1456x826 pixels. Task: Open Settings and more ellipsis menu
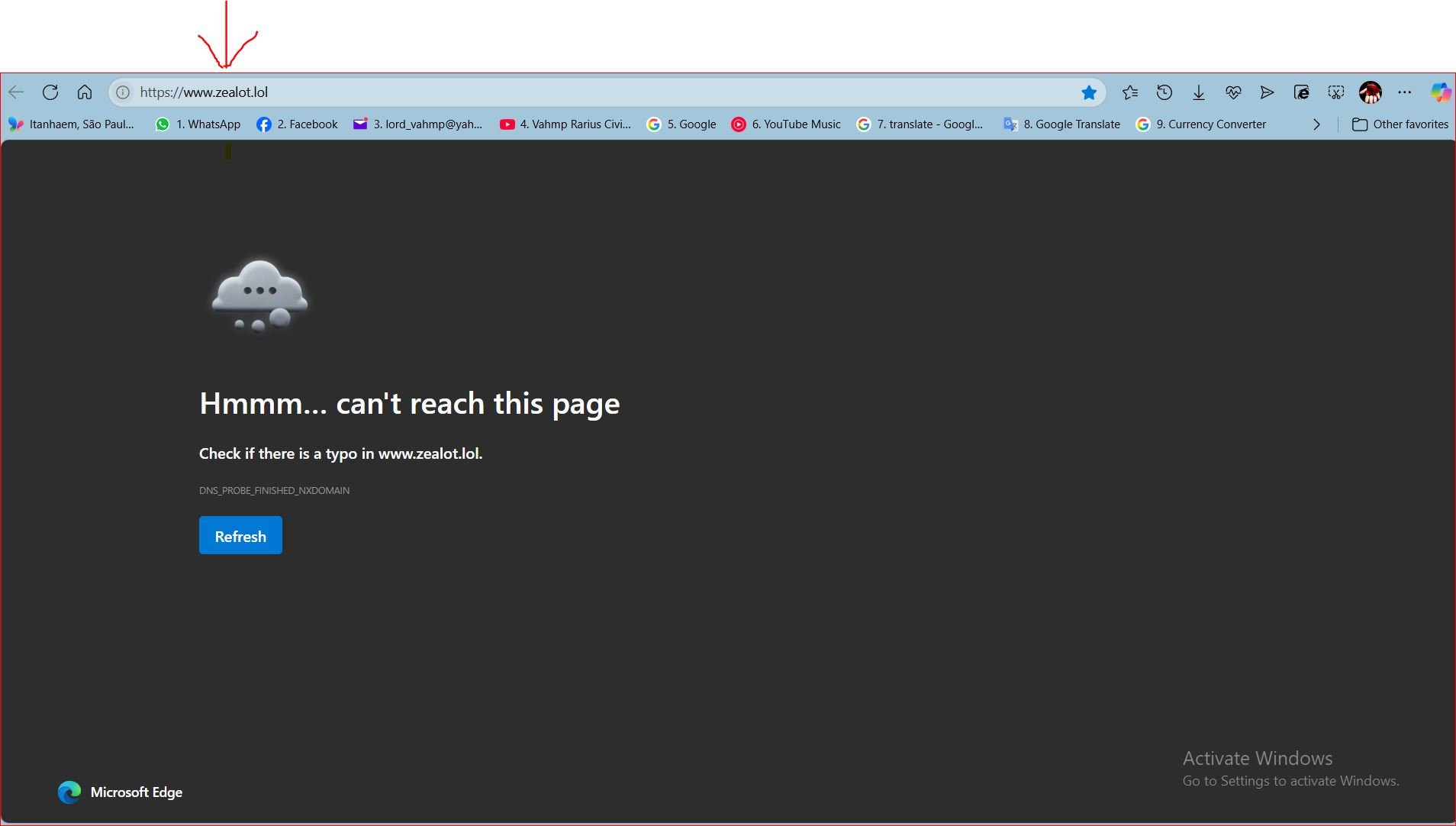click(1405, 92)
